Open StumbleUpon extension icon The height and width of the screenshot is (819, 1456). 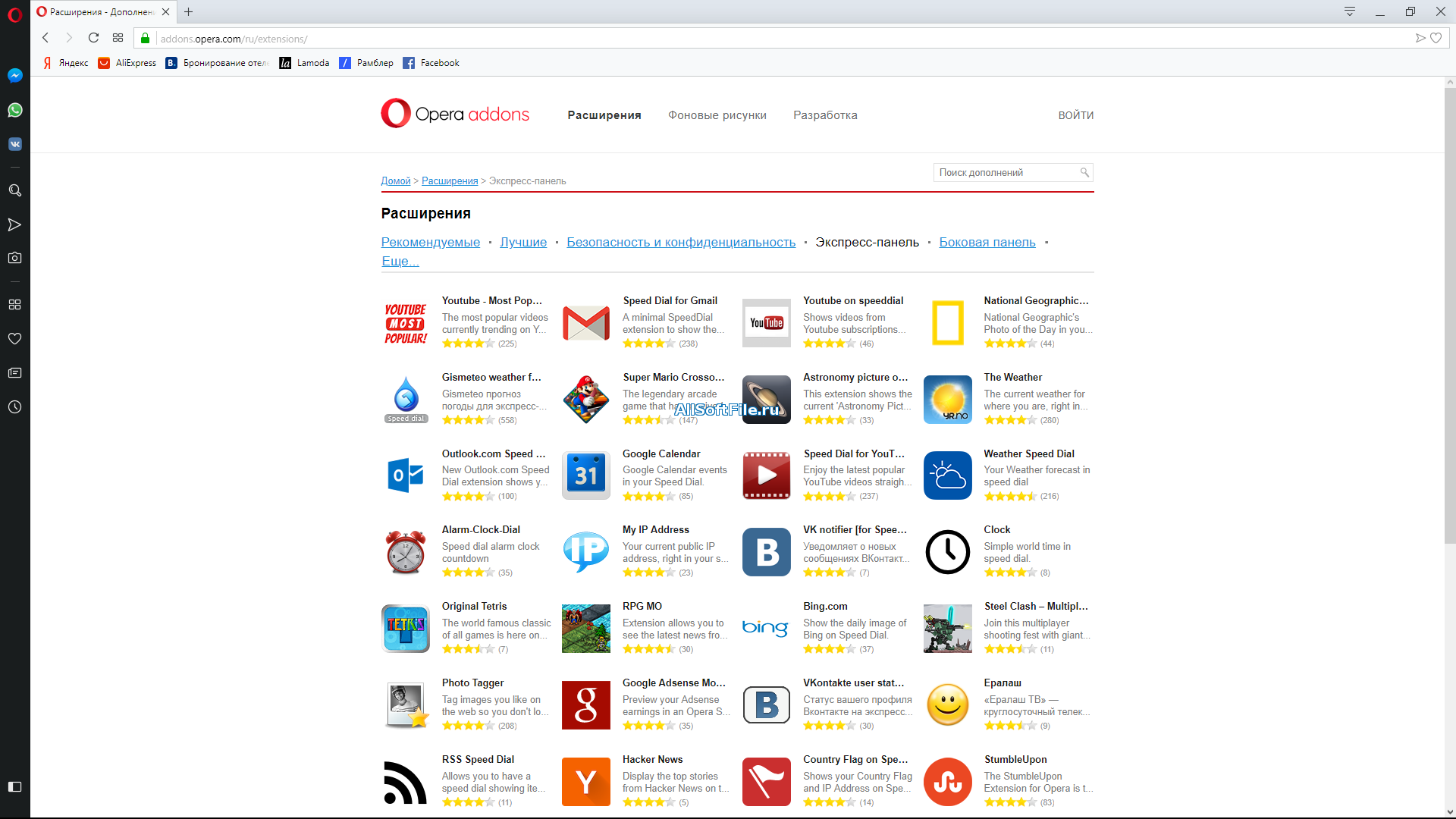(x=948, y=782)
